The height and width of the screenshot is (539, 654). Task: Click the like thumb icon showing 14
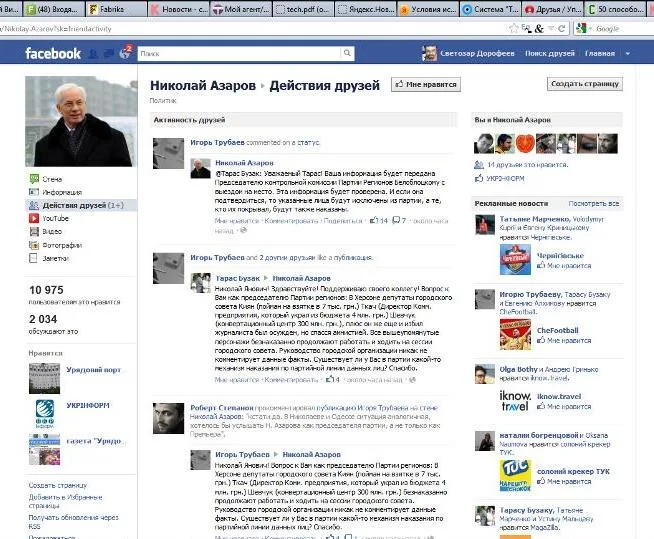click(x=374, y=220)
